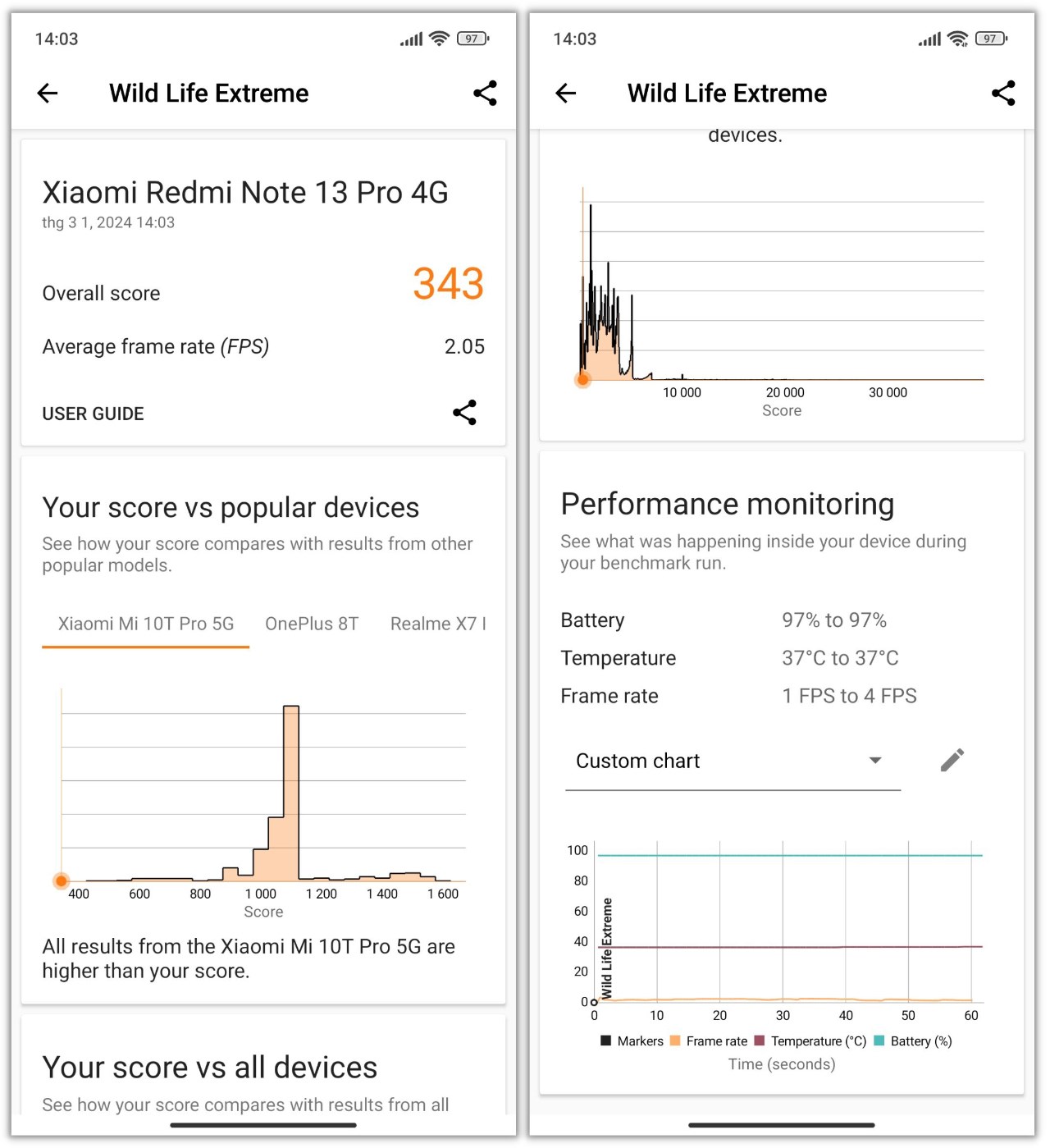Screen dimensions: 1050x1148
Task: Tap the back arrow on the left screen
Action: click(48, 94)
